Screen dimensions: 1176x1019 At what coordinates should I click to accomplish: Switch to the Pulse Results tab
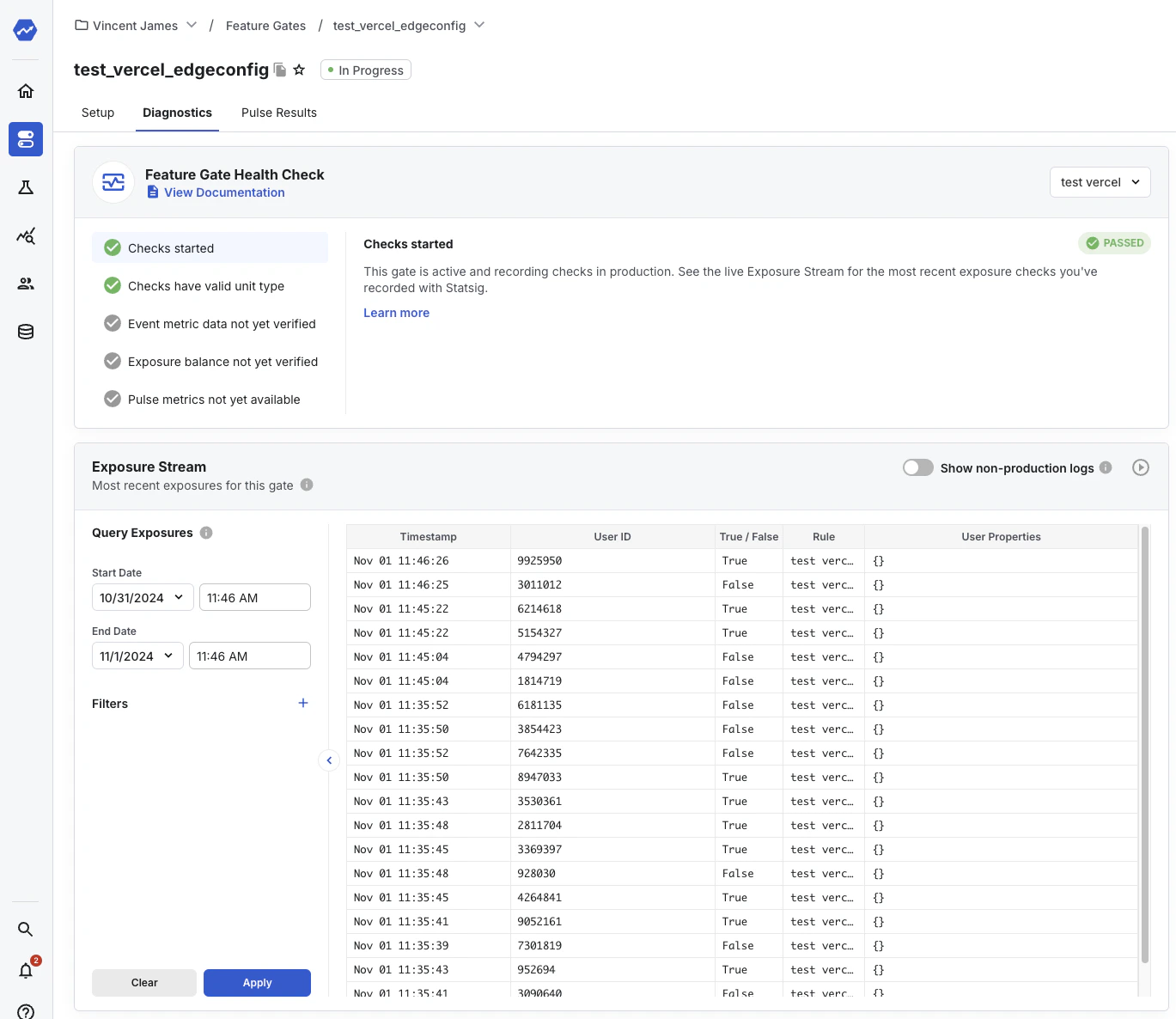[x=278, y=113]
